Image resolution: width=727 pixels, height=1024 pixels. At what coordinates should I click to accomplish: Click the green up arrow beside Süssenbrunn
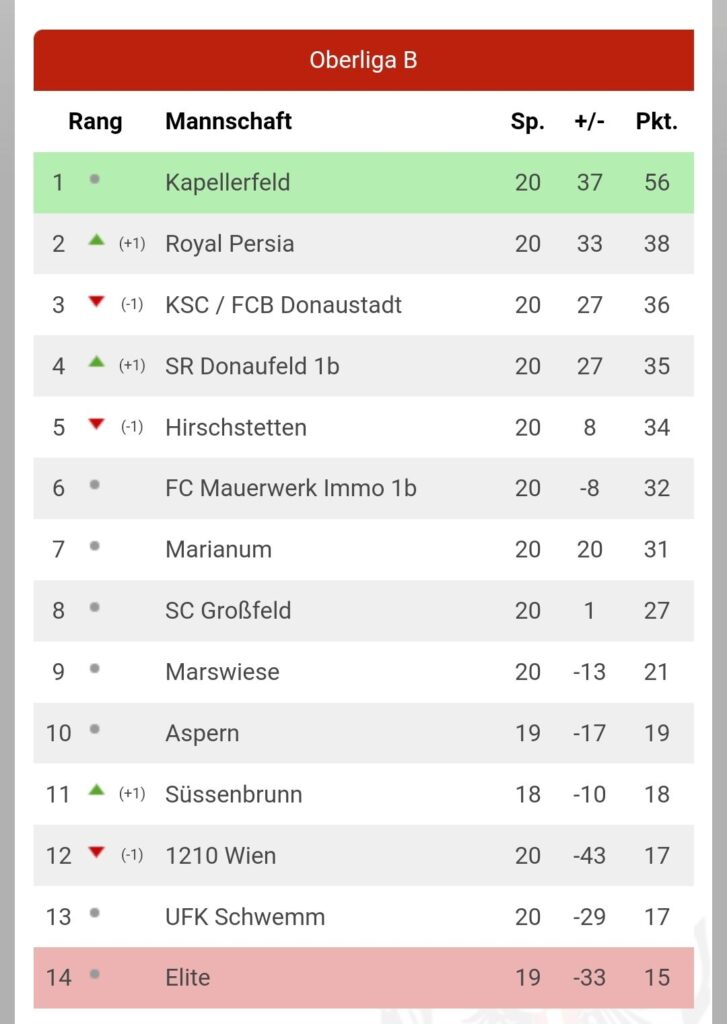point(96,791)
